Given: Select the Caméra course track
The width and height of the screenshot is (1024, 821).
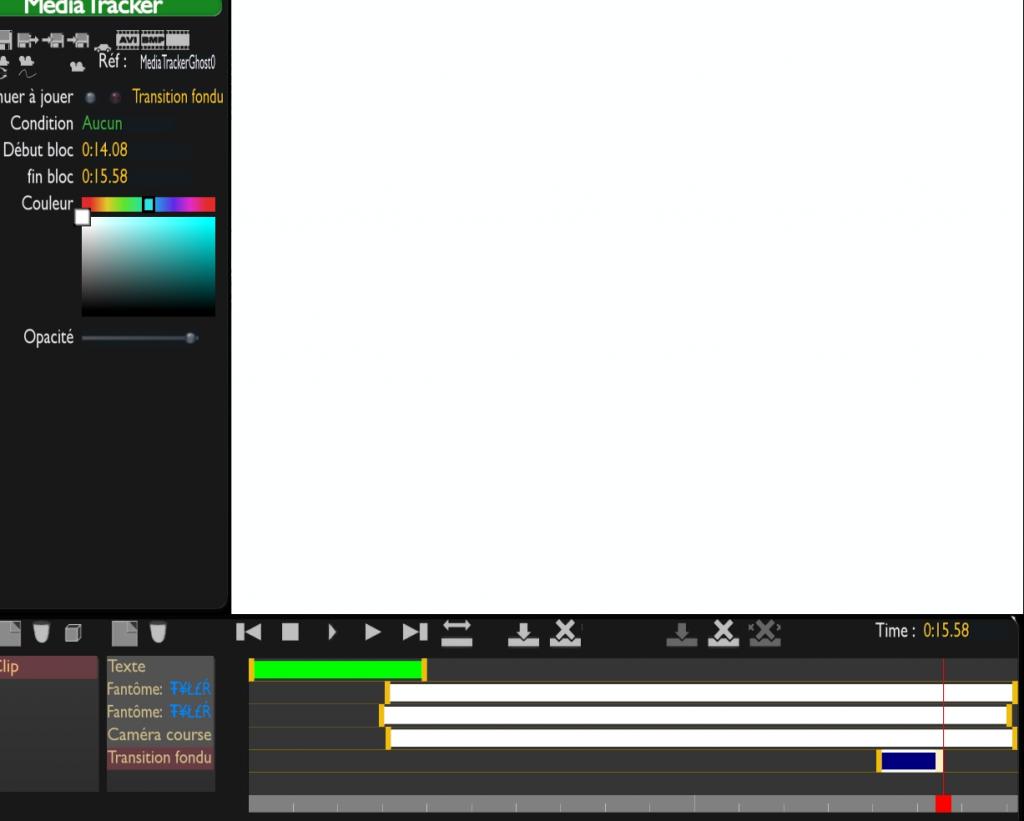Looking at the screenshot, I should click(x=160, y=735).
